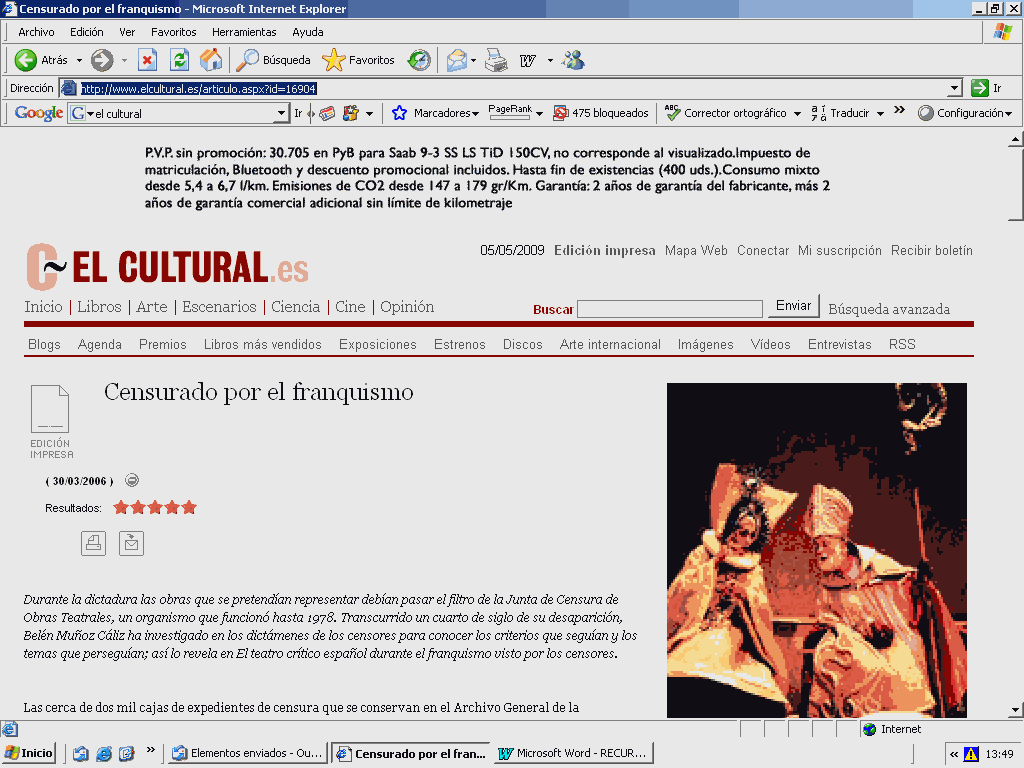Viewport: 1024px width, 768px height.
Task: Expand more Google toolbar items chevron
Action: coord(899,110)
